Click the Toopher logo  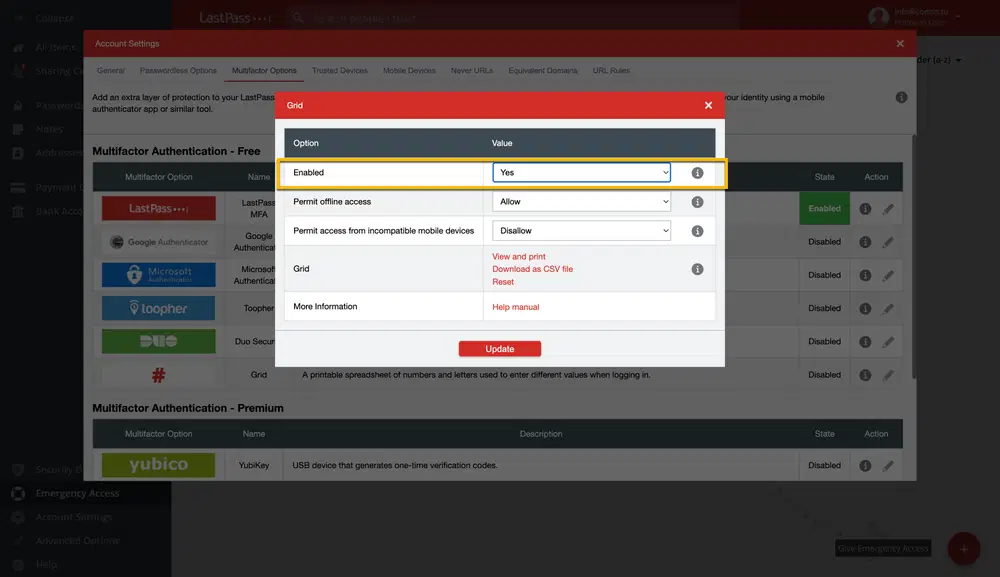pyautogui.click(x=159, y=308)
